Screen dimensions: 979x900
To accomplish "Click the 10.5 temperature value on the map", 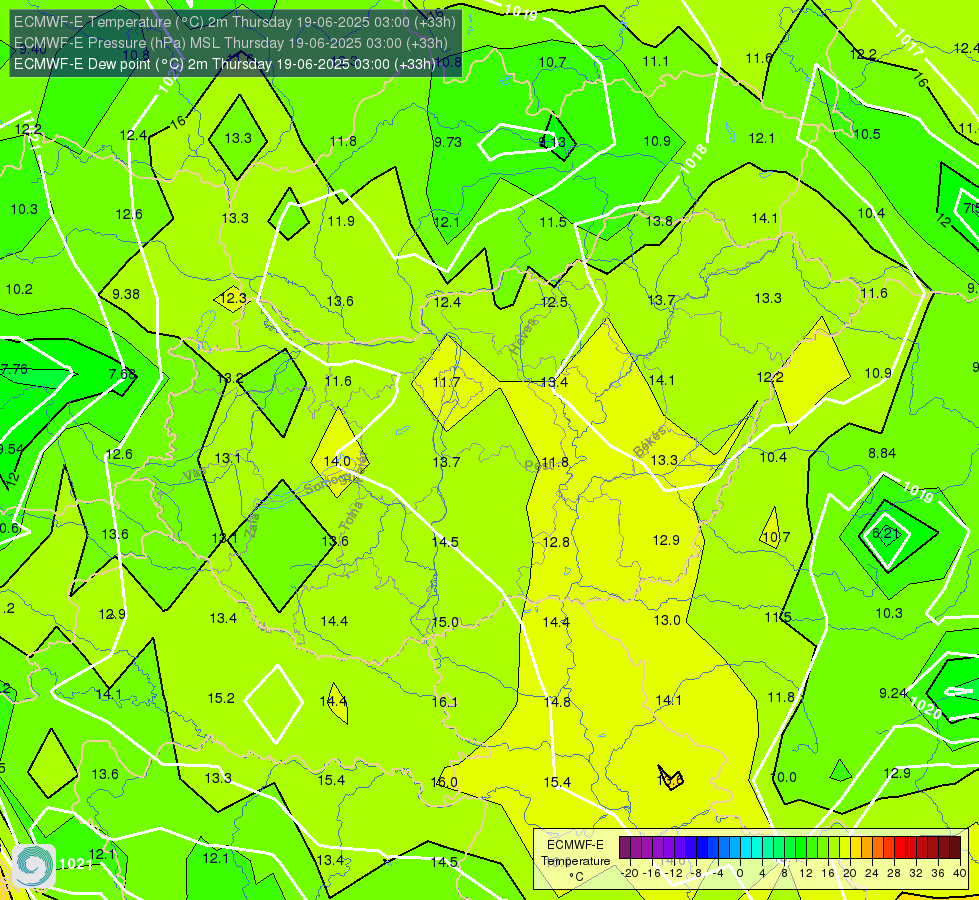I will coord(867,134).
